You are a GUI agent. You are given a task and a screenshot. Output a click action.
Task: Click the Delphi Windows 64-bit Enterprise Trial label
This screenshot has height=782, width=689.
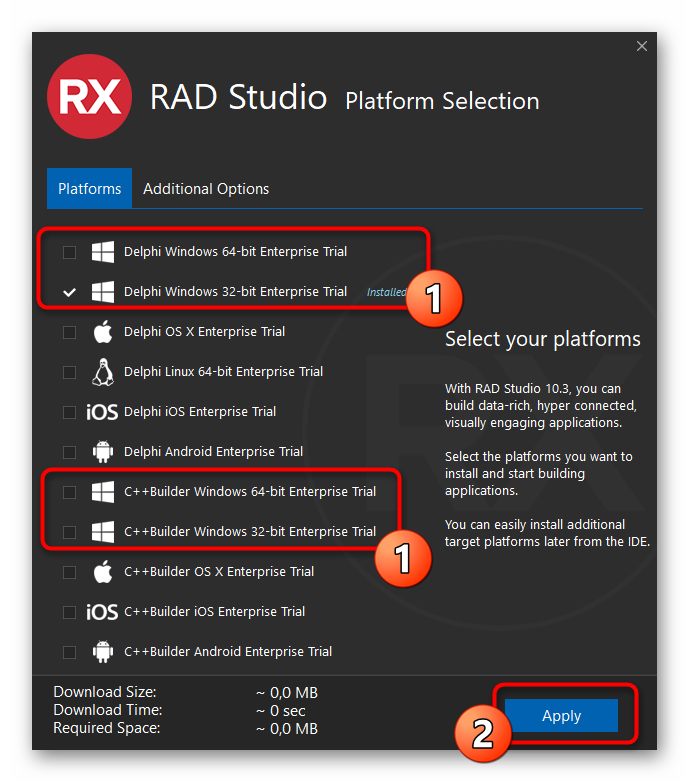coord(235,252)
